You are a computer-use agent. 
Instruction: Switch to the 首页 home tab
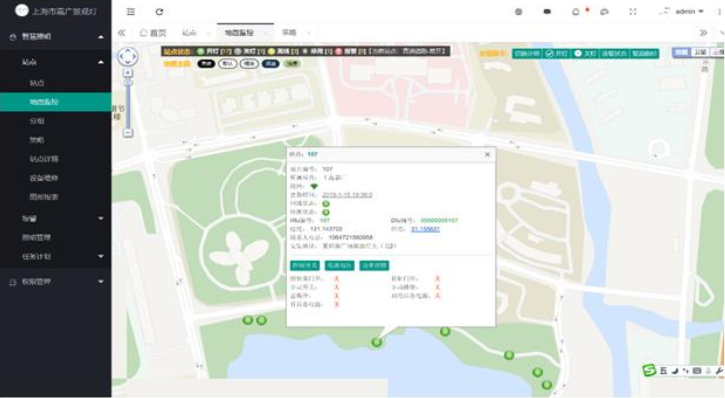[153, 33]
